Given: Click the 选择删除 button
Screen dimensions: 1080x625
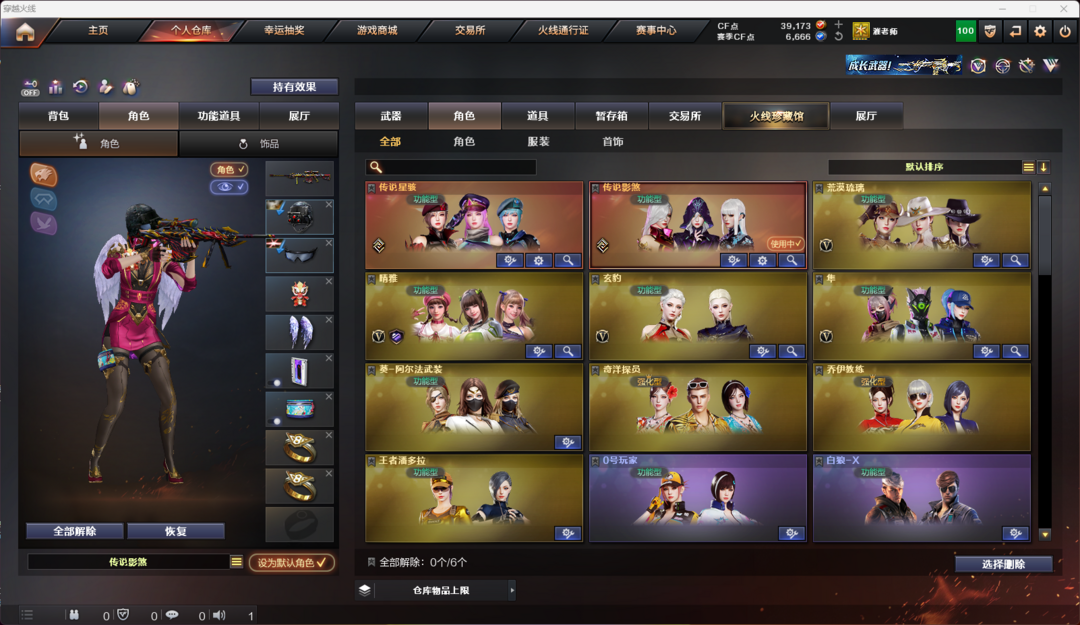Looking at the screenshot, I should pyautogui.click(x=1004, y=564).
